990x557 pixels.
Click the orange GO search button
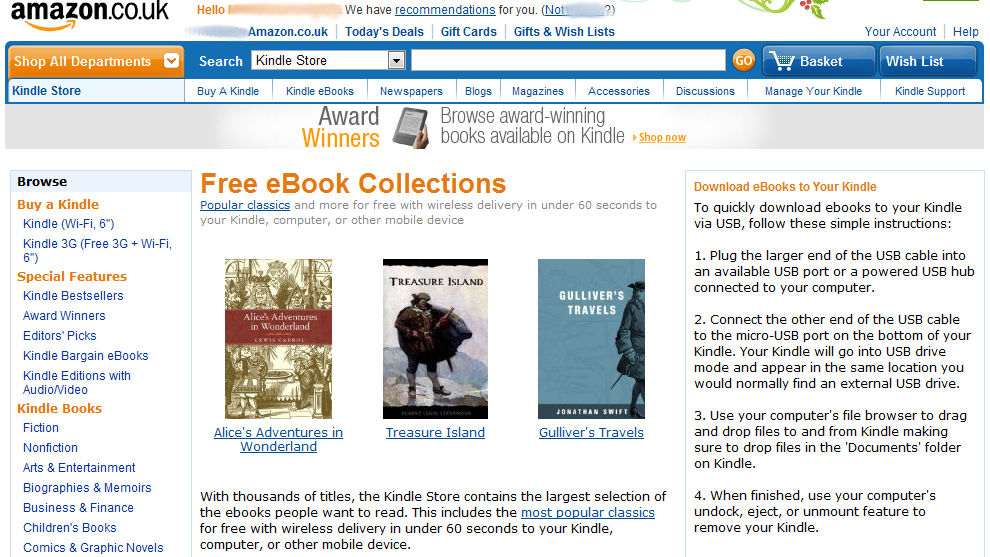[x=743, y=61]
